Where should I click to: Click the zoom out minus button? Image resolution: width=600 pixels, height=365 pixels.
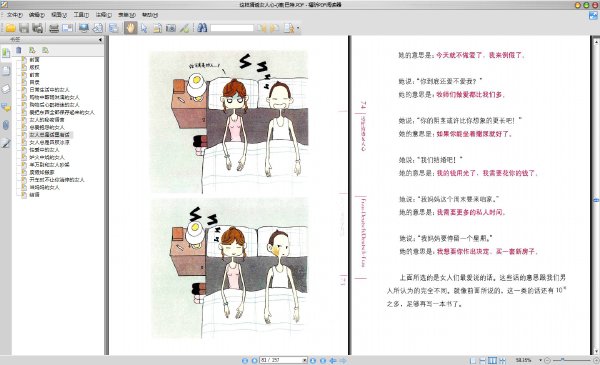[x=548, y=360]
